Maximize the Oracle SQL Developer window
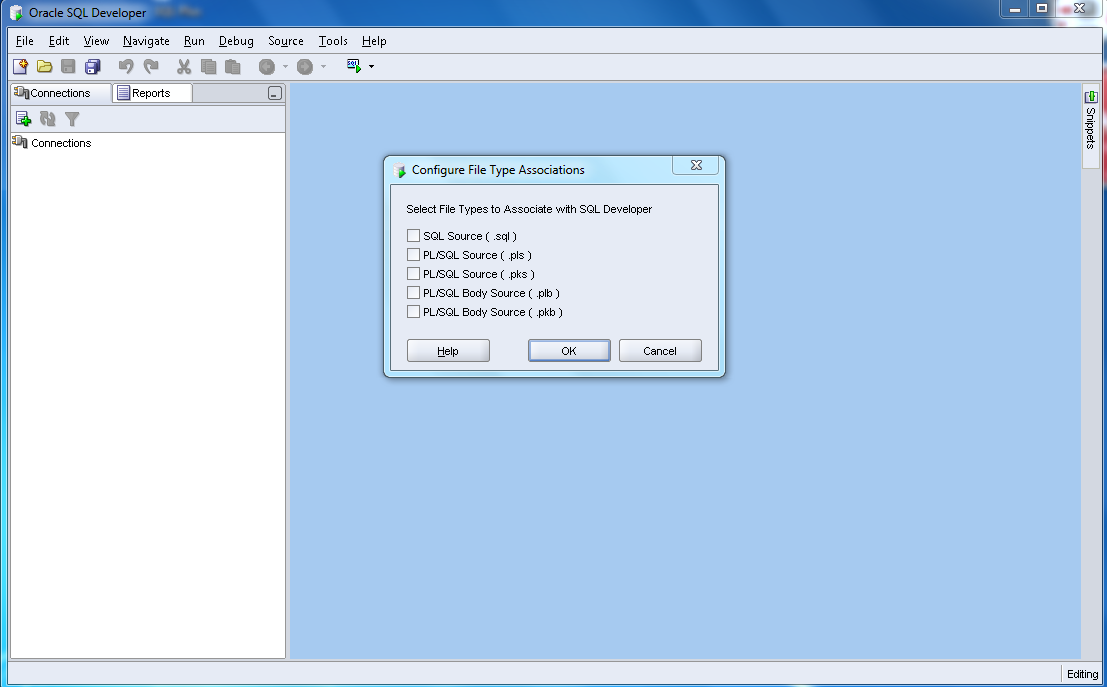The image size is (1107, 687). click(x=1041, y=9)
